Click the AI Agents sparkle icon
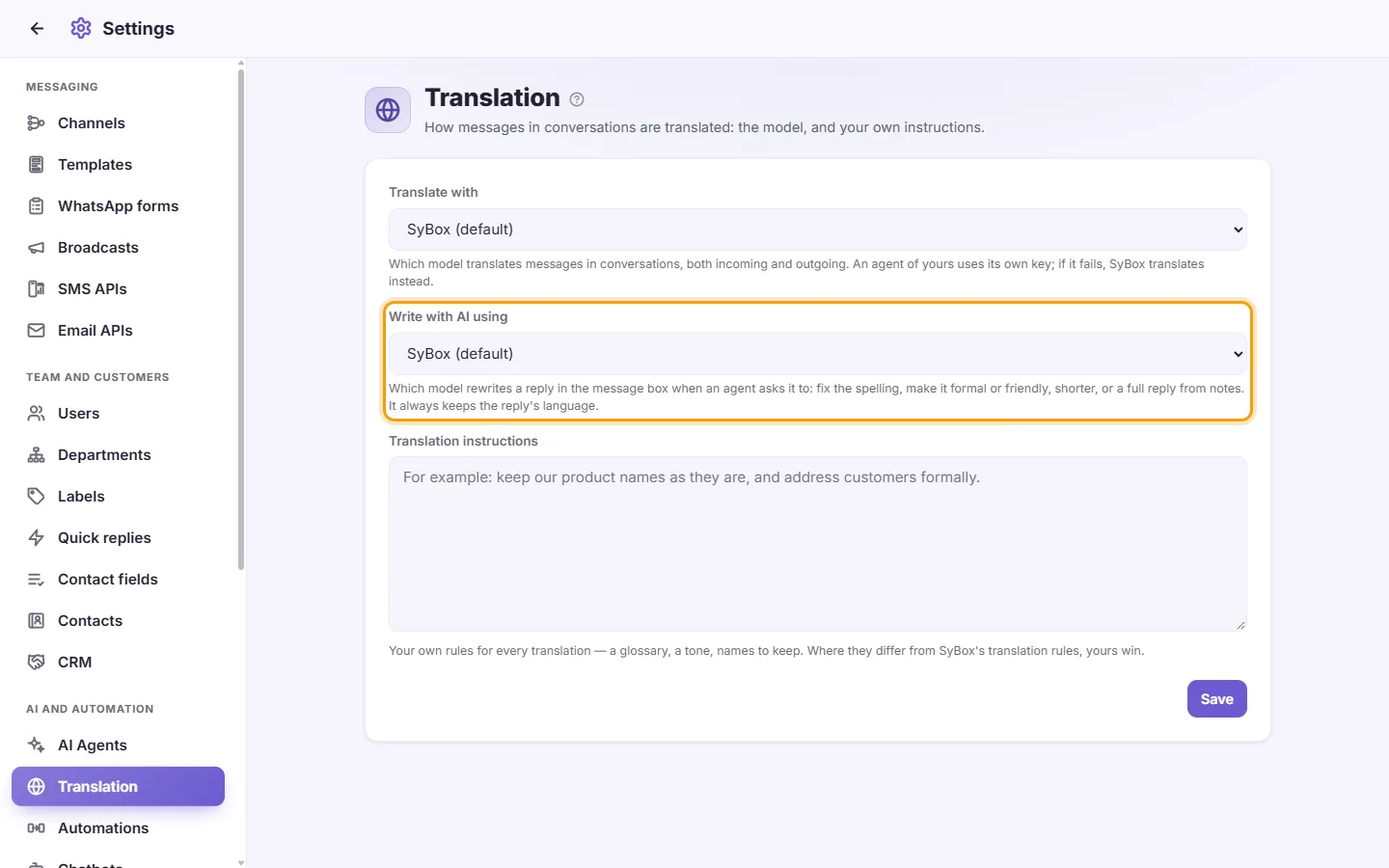 tap(37, 746)
